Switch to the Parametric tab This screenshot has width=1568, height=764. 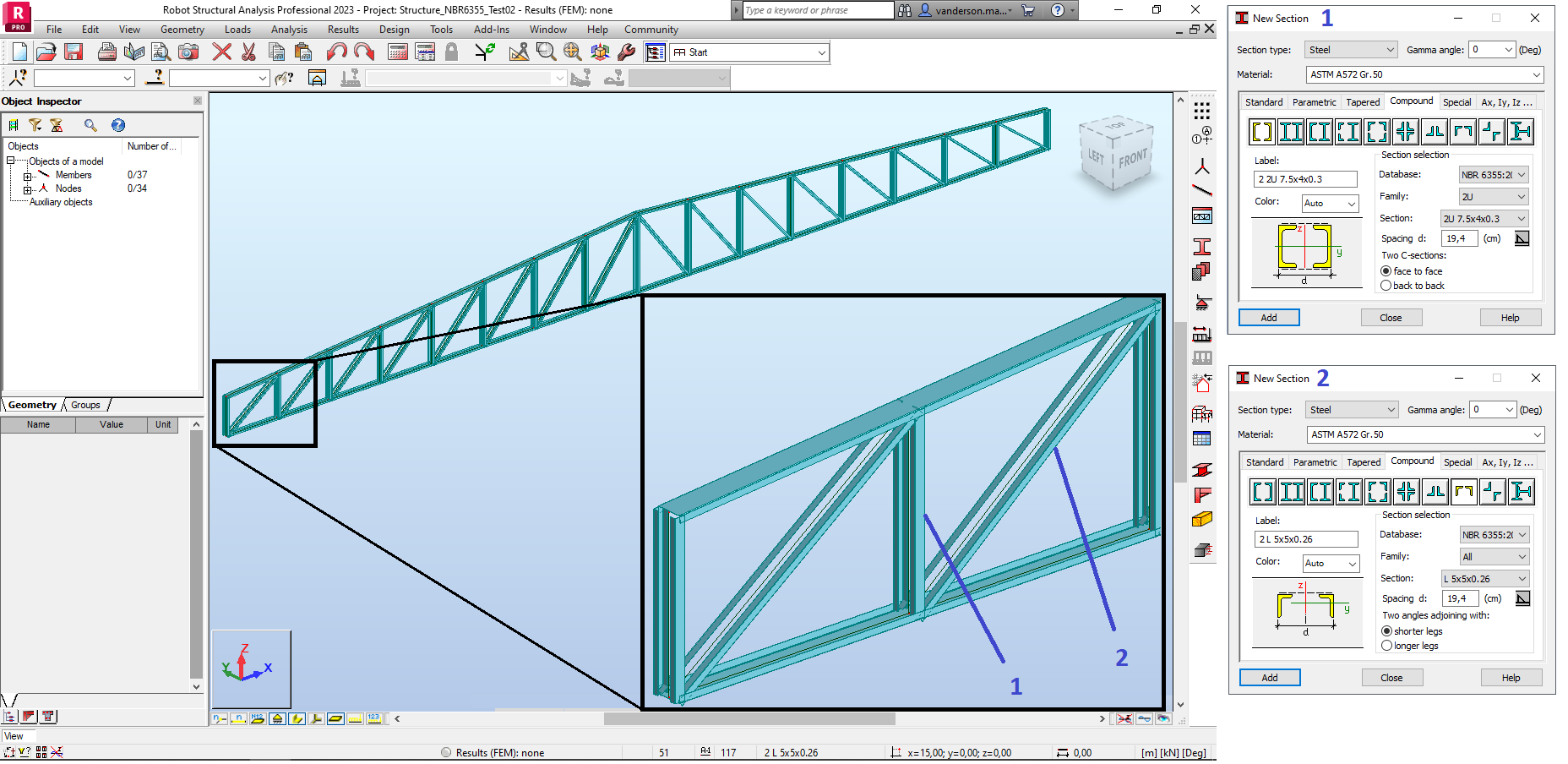(1315, 101)
